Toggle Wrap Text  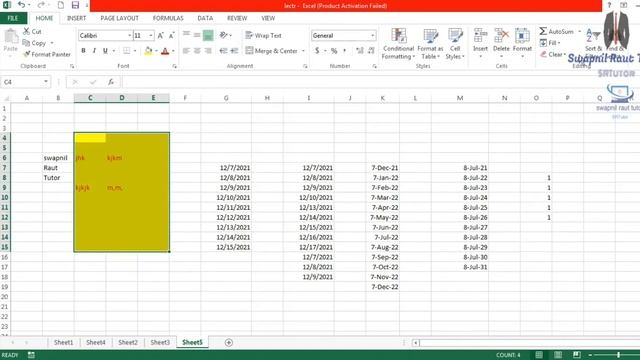click(263, 36)
